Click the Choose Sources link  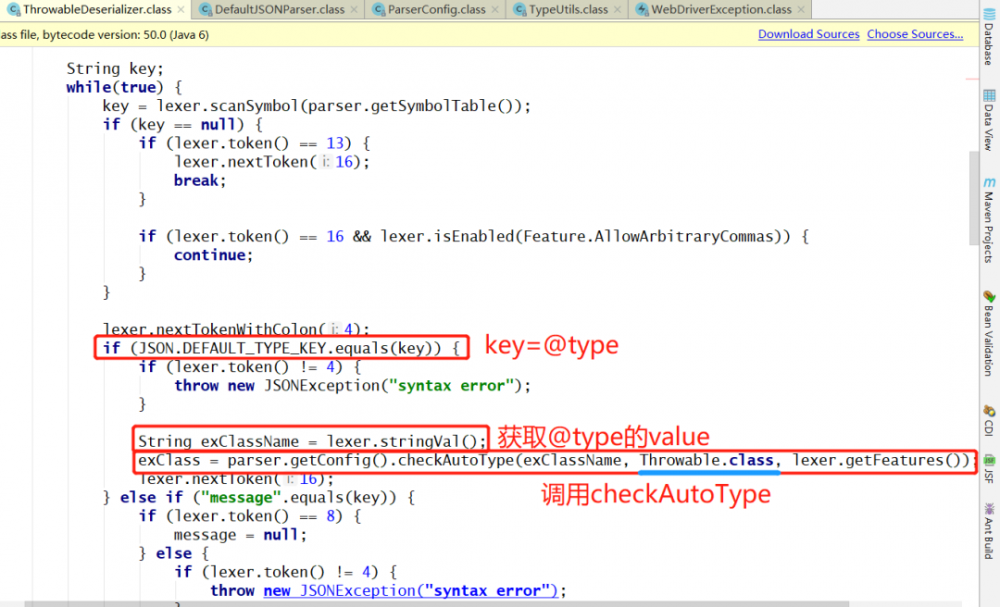[x=914, y=34]
